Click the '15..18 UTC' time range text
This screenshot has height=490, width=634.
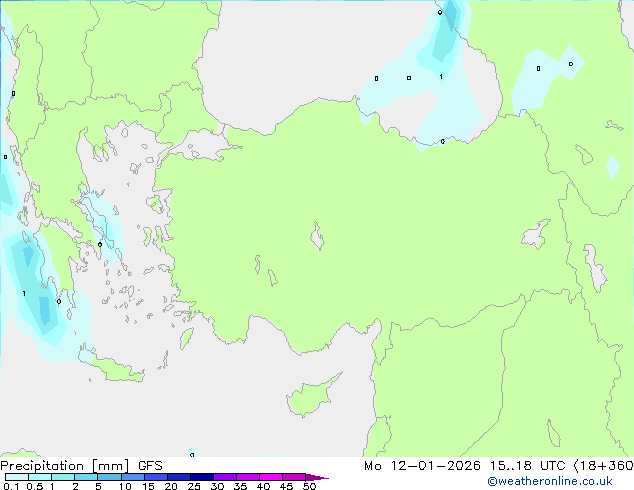coord(527,466)
